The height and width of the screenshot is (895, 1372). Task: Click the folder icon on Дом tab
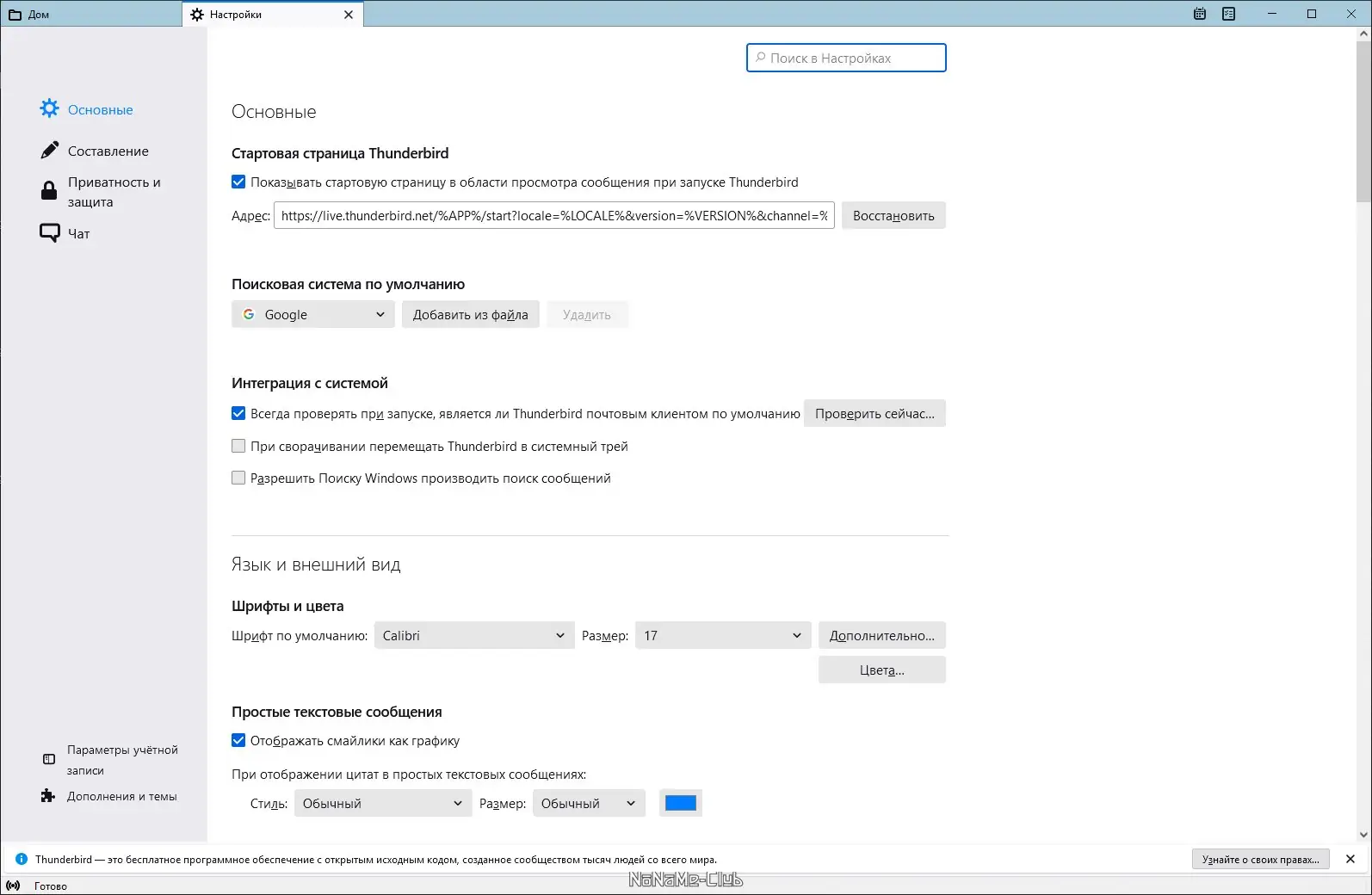coord(15,15)
